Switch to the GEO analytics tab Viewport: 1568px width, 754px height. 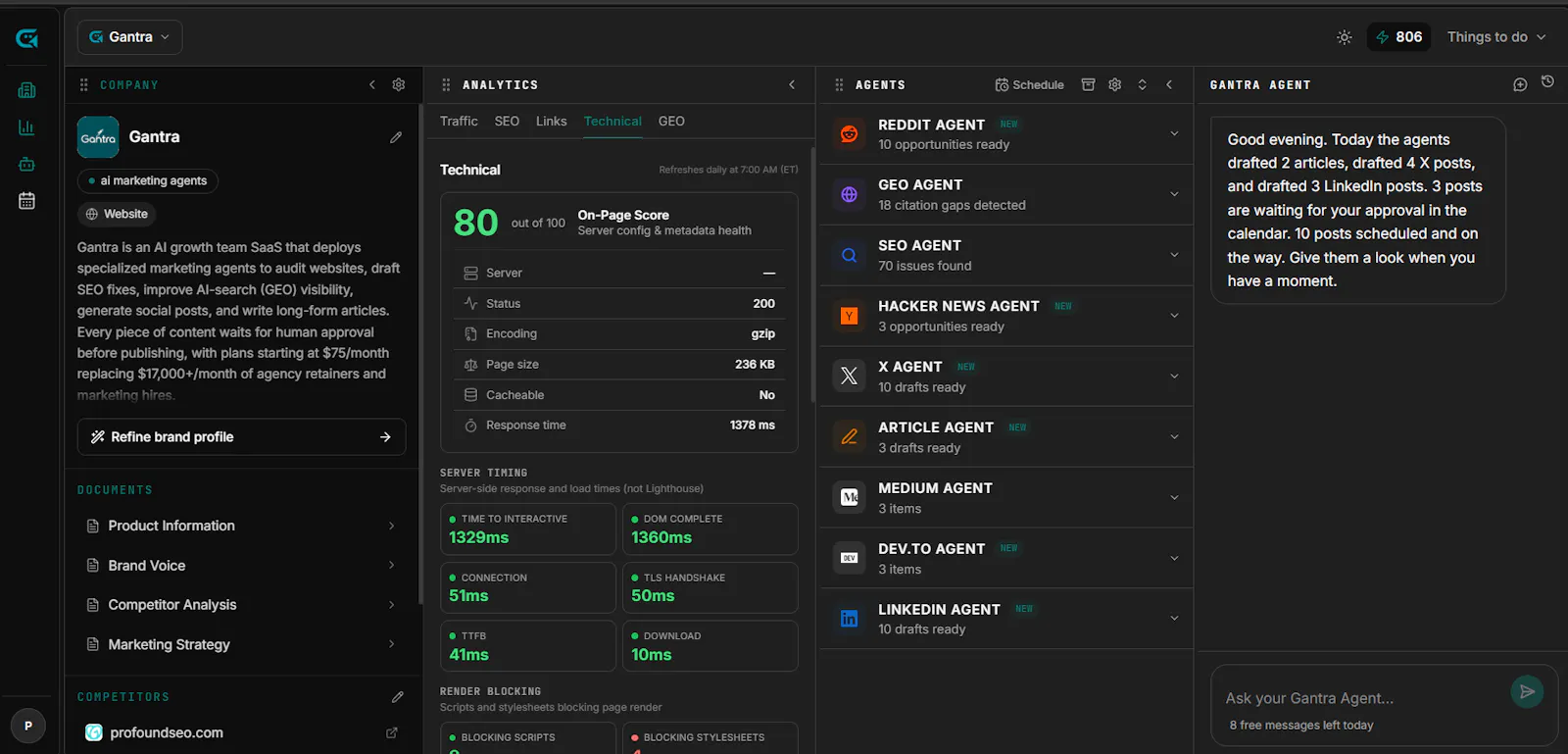click(x=671, y=122)
